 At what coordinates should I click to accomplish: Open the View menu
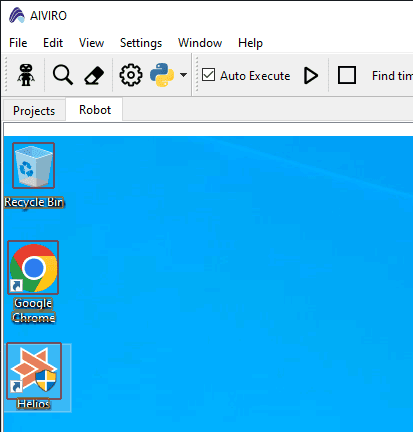pyautogui.click(x=91, y=43)
